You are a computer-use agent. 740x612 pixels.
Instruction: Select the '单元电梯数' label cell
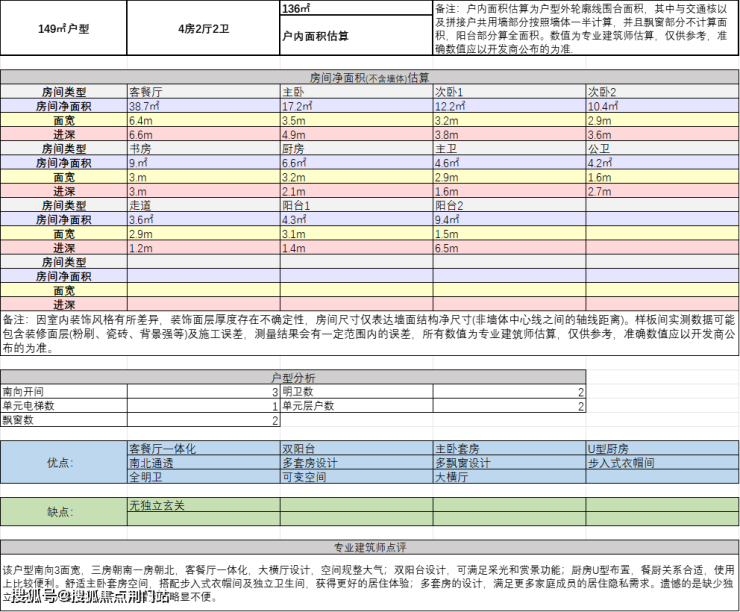[x=64, y=405]
